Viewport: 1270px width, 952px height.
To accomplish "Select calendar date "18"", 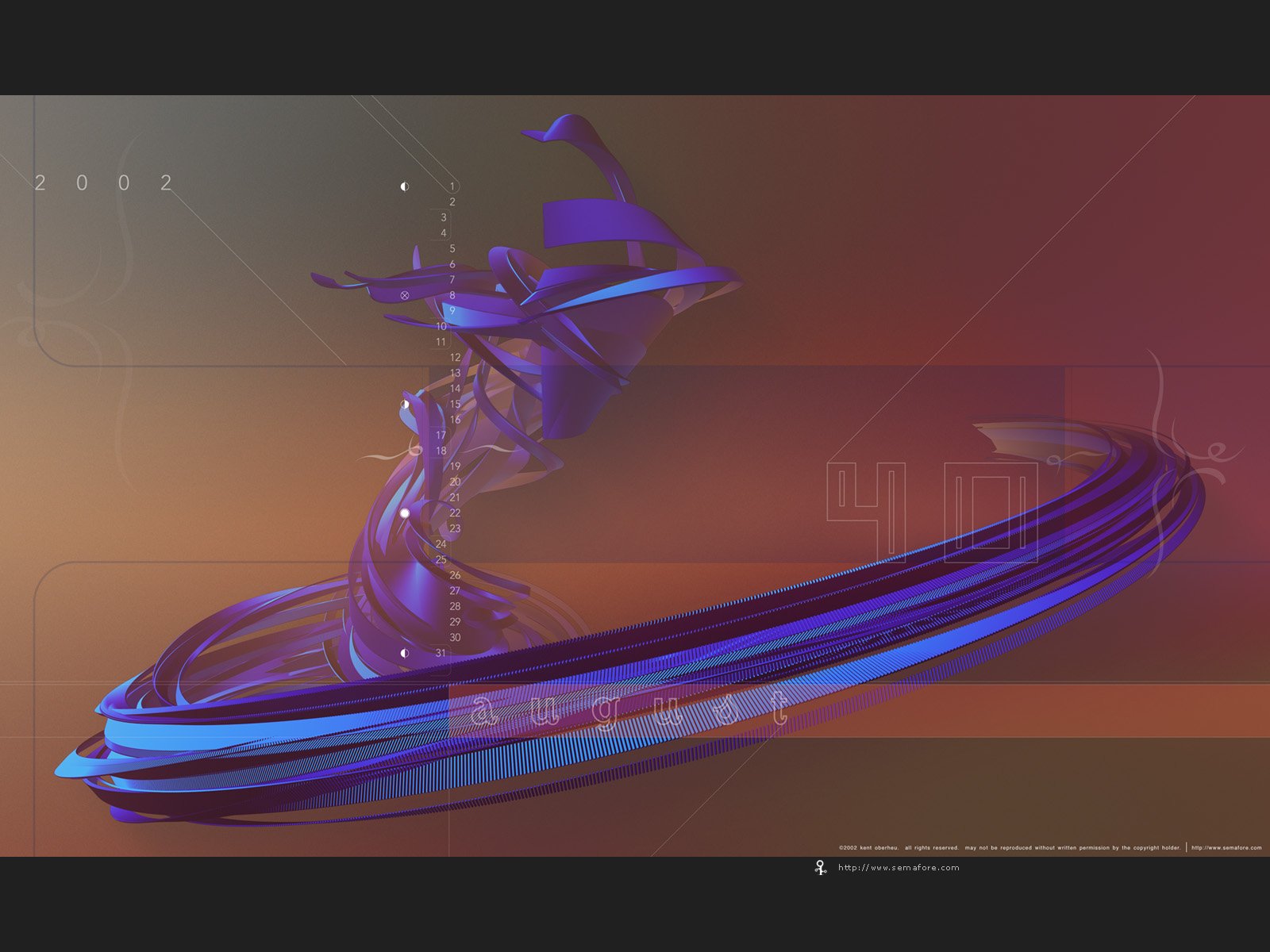I will point(441,451).
